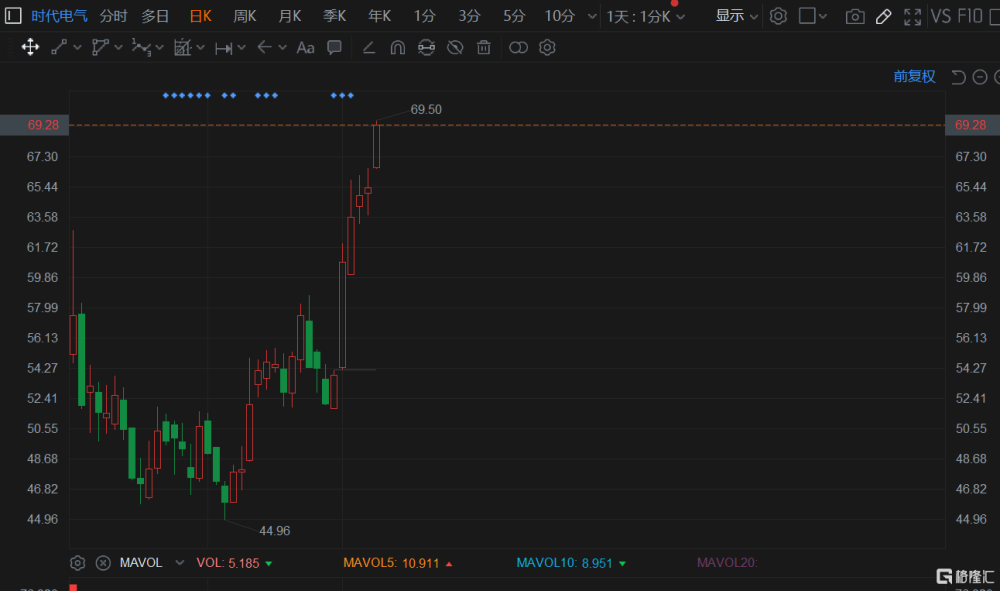Enter fullscreen with expand icon
Screen dimensions: 1000x591
[x=913, y=17]
